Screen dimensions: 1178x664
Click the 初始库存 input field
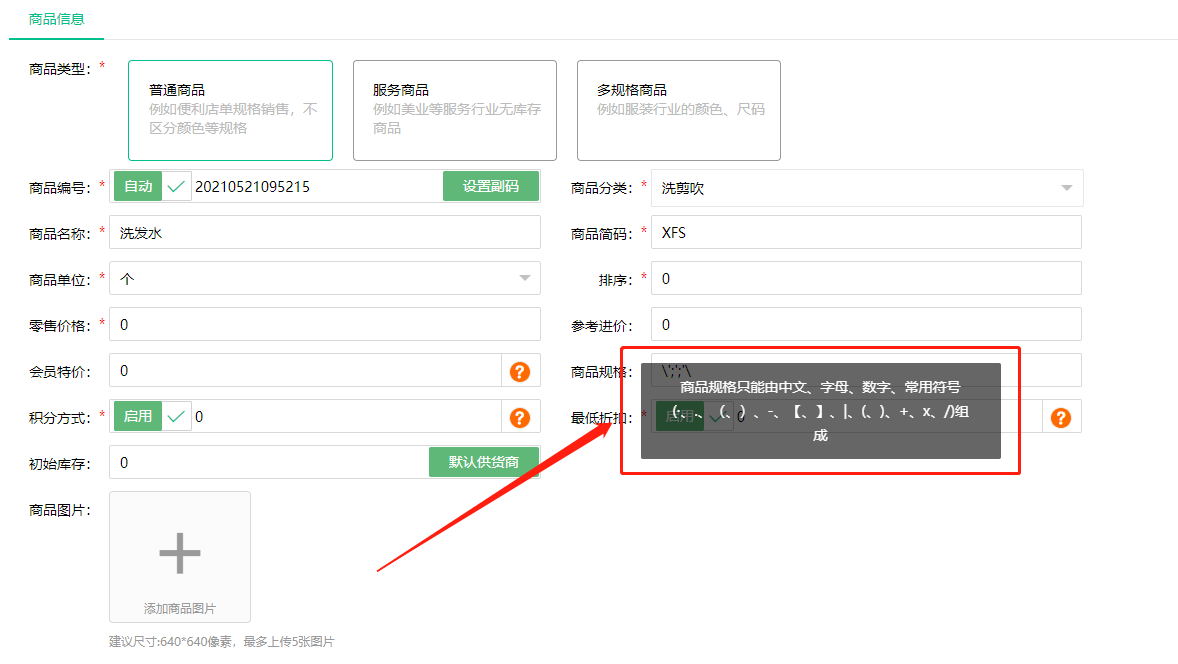(268, 463)
